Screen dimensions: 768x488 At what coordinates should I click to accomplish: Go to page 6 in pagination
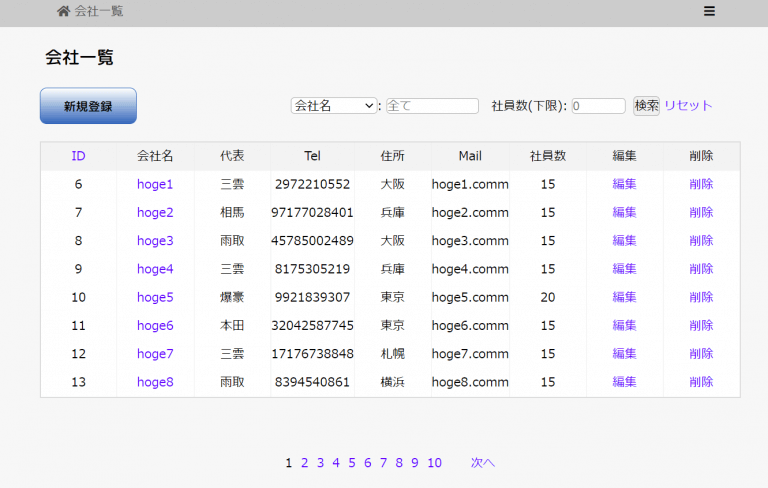pyautogui.click(x=367, y=463)
